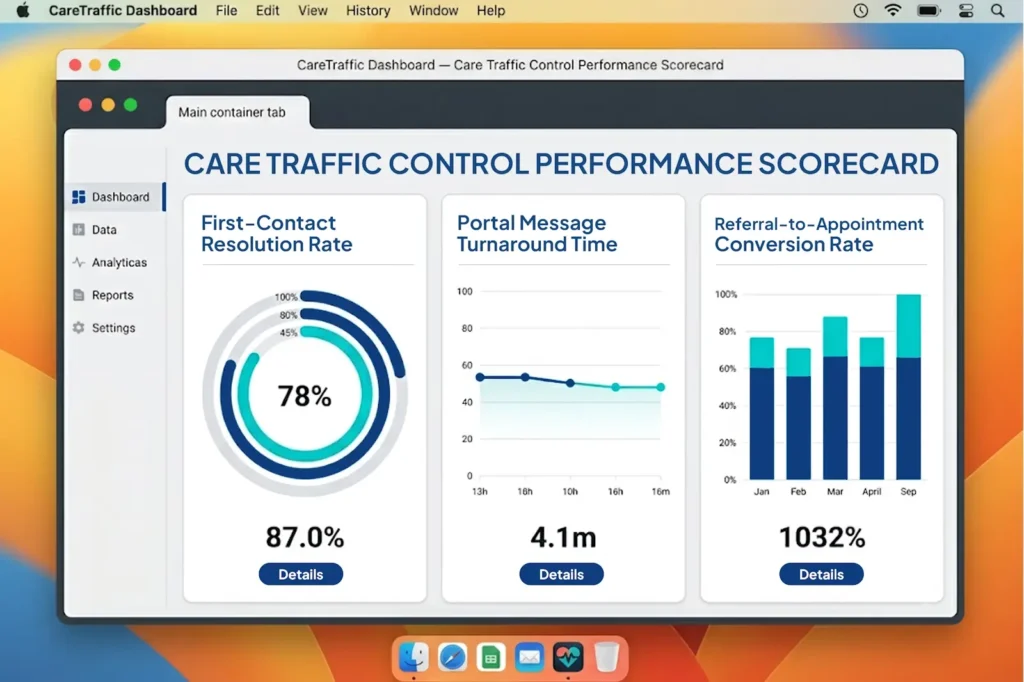Select Reports label in the sidebar
This screenshot has width=1024, height=682.
[112, 295]
